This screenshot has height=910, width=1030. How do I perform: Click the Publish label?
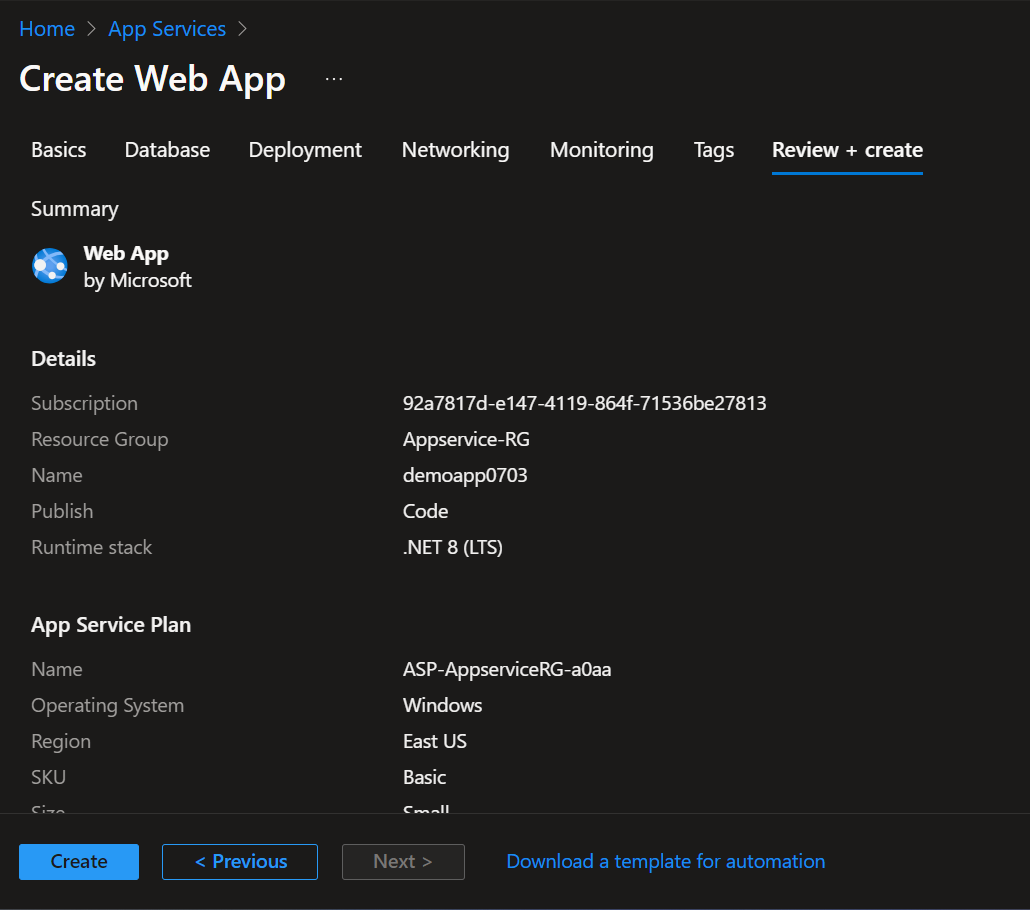tap(62, 511)
